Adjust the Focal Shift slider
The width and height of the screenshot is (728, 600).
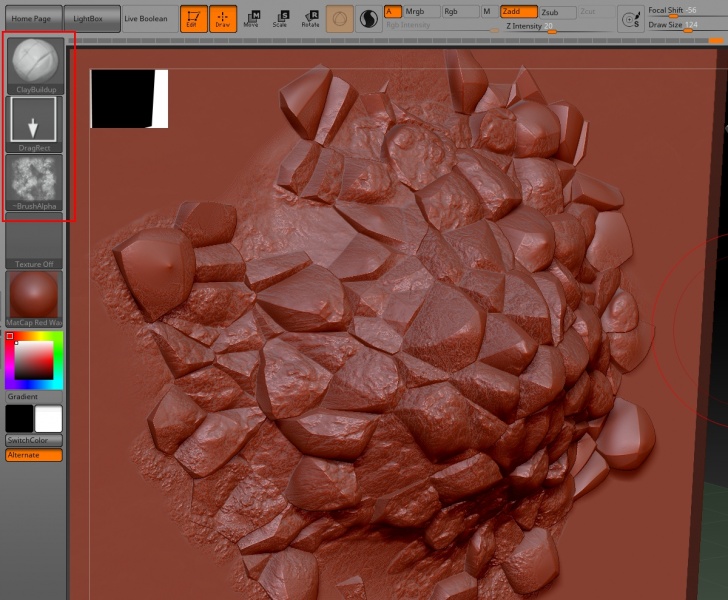687,11
